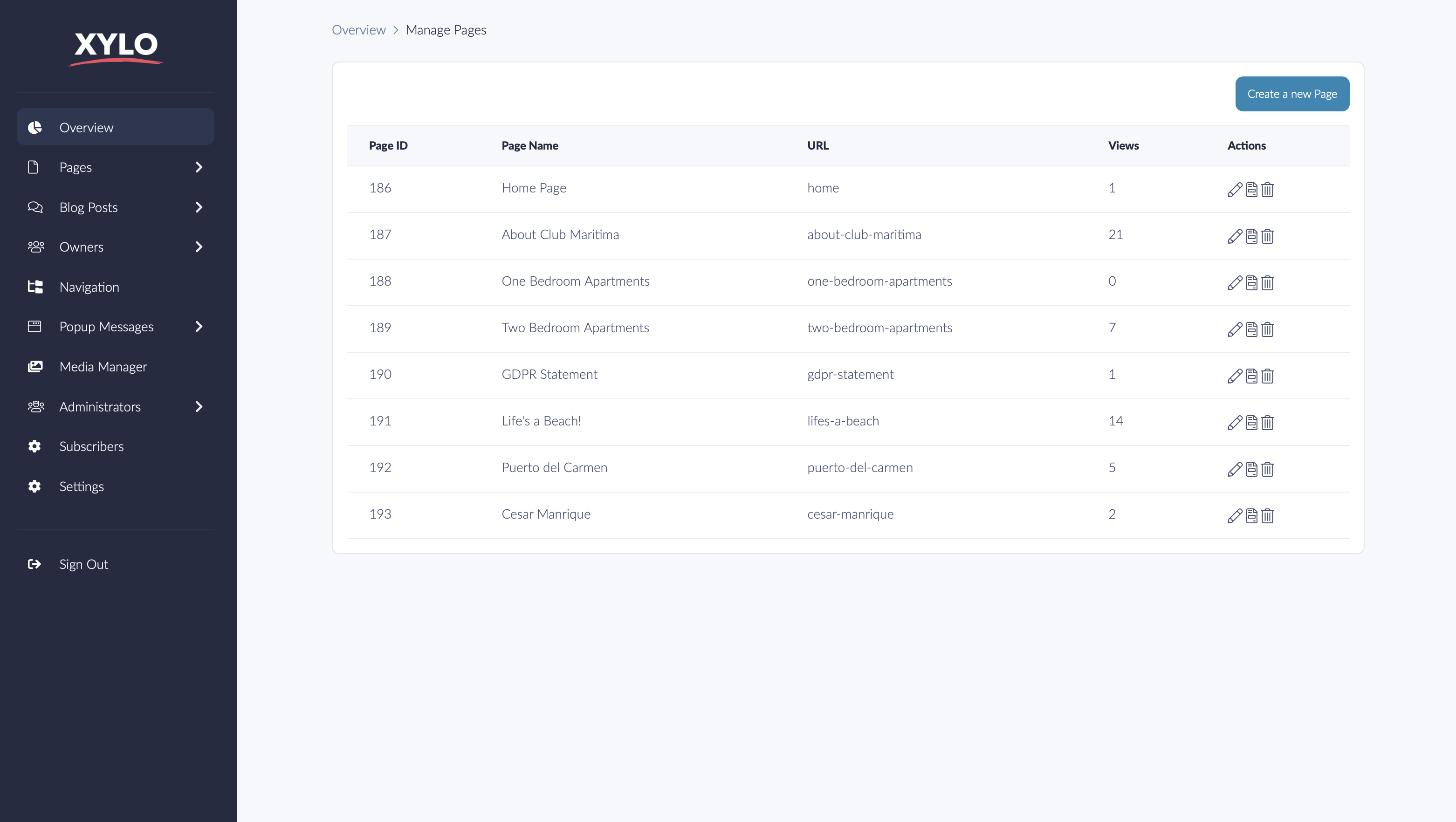Sign Out of the admin panel
1456x822 pixels.
coord(115,564)
